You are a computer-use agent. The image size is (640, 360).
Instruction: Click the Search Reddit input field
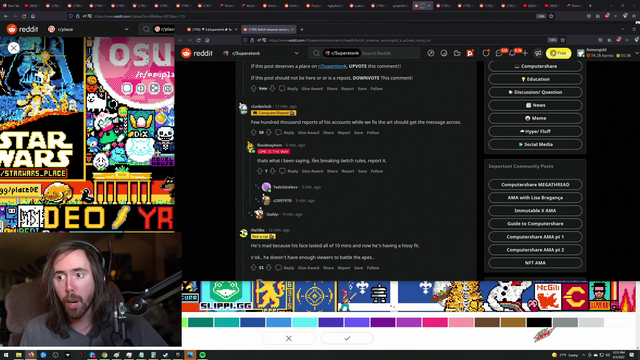(x=389, y=53)
